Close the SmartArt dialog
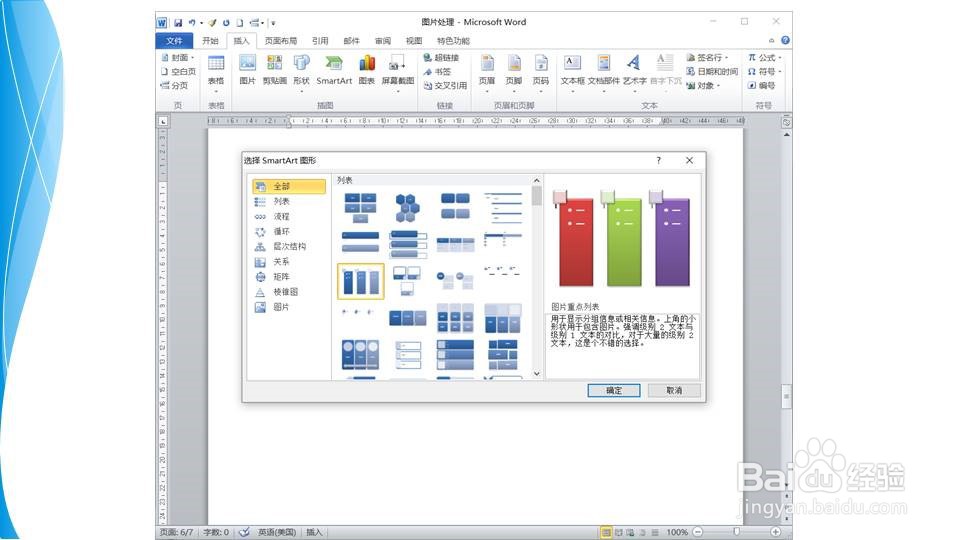The height and width of the screenshot is (540, 960). [x=689, y=160]
